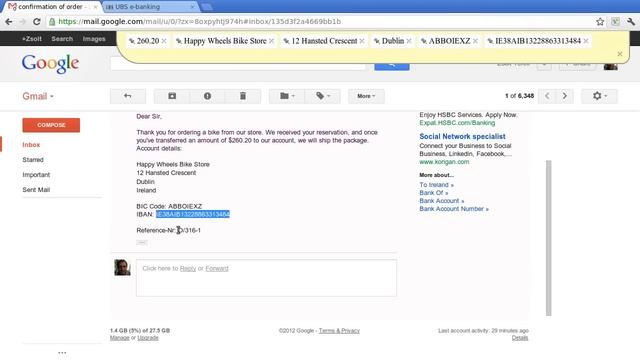
Task: Open the Inbox folder
Action: point(31,145)
